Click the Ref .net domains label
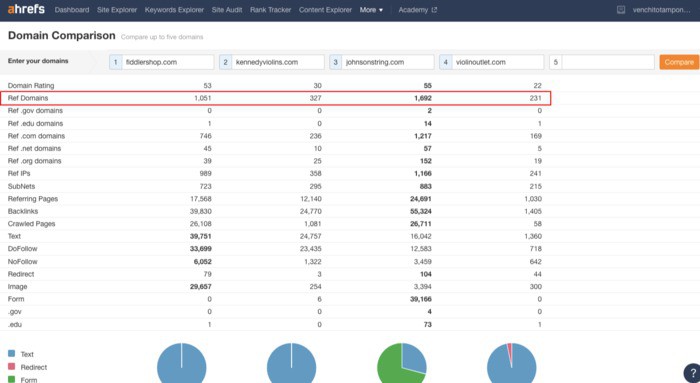700x383 pixels. [34, 148]
